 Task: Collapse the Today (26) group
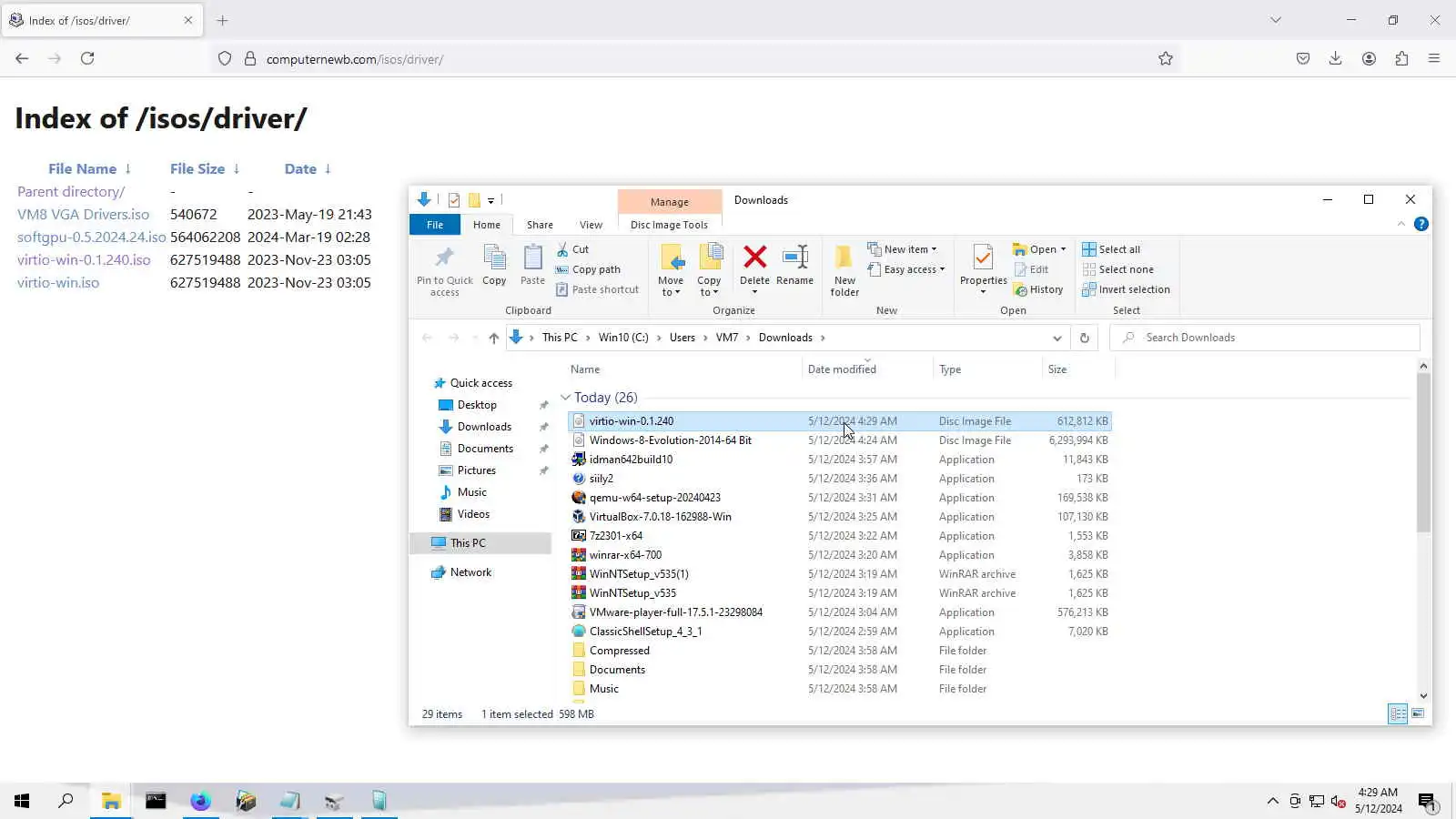pos(565,398)
